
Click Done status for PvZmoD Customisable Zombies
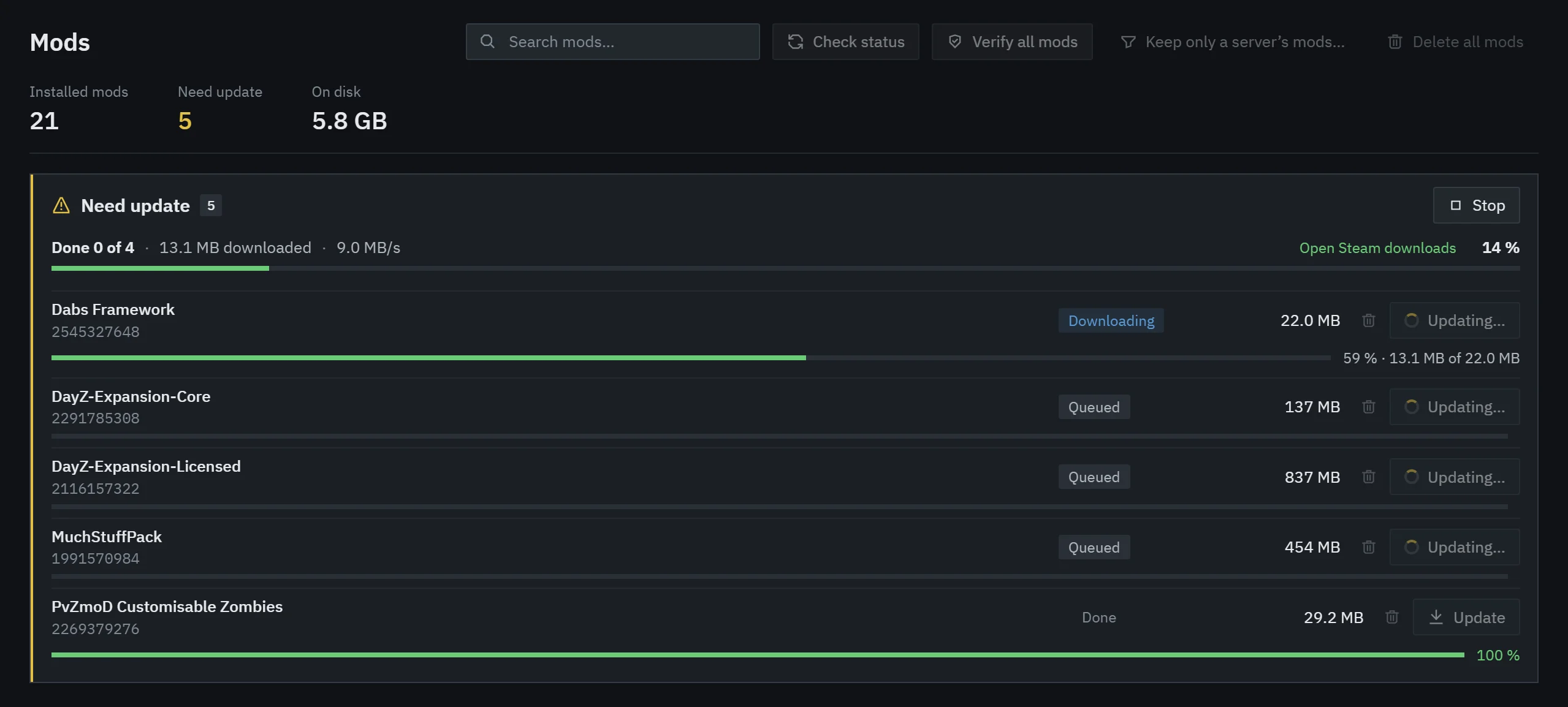tap(1098, 617)
